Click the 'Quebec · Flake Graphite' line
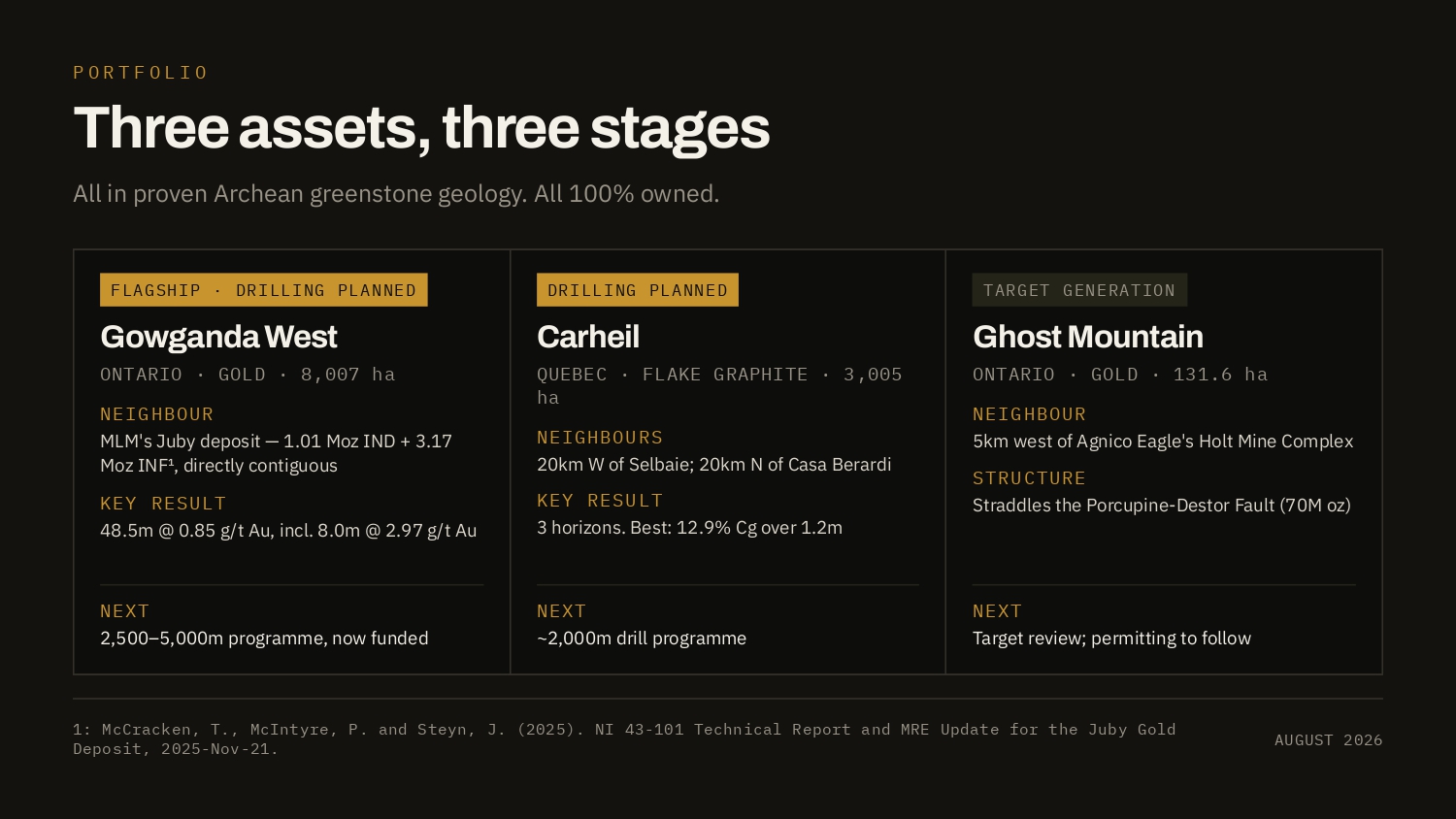The width and height of the screenshot is (1456, 819). [x=719, y=386]
